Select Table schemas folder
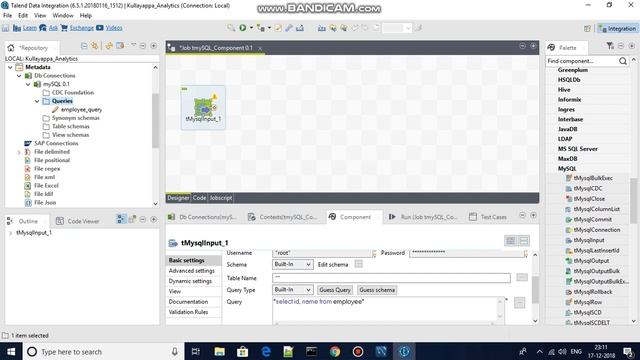 click(x=70, y=127)
